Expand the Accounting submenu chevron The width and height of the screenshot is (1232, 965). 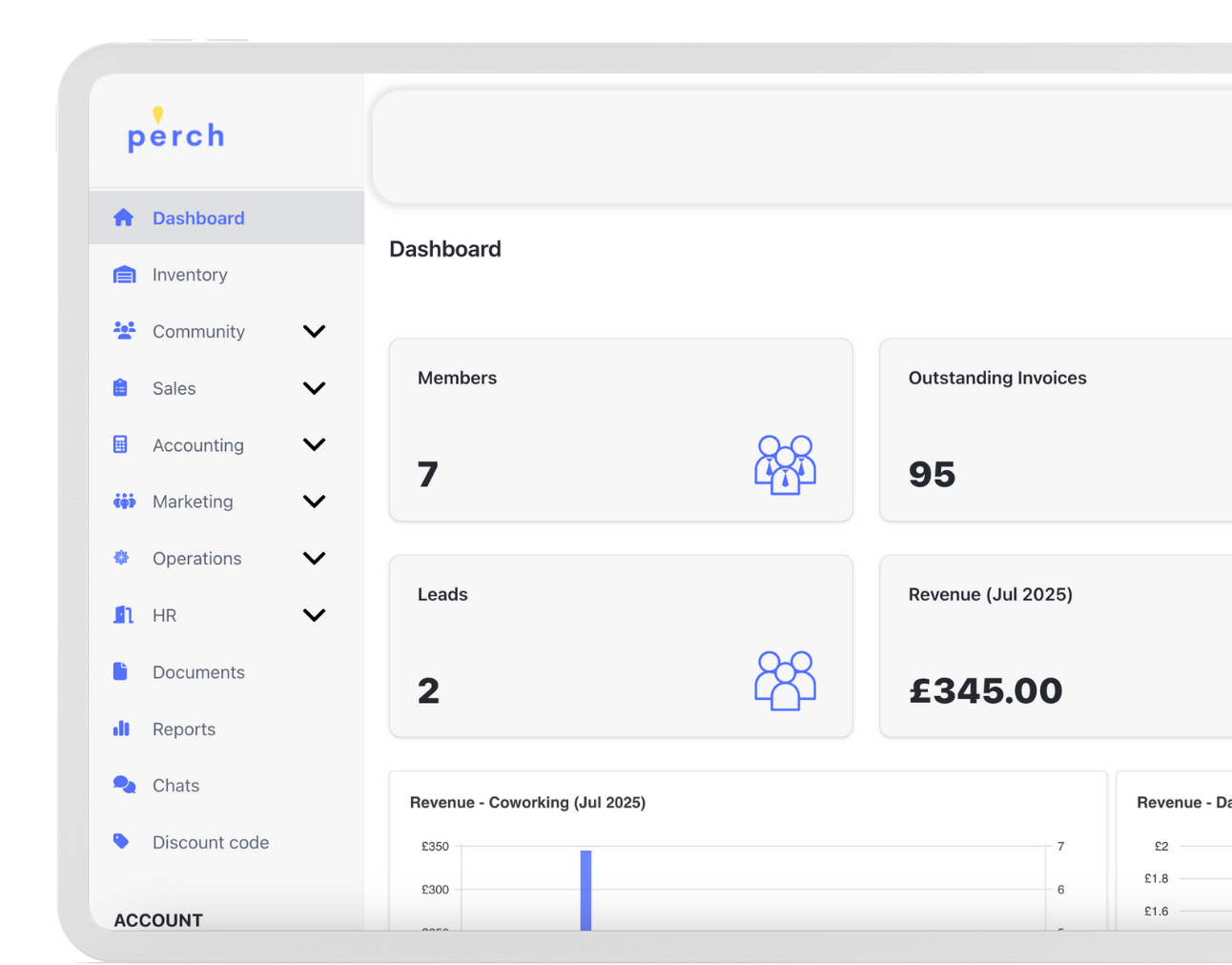[x=314, y=444]
